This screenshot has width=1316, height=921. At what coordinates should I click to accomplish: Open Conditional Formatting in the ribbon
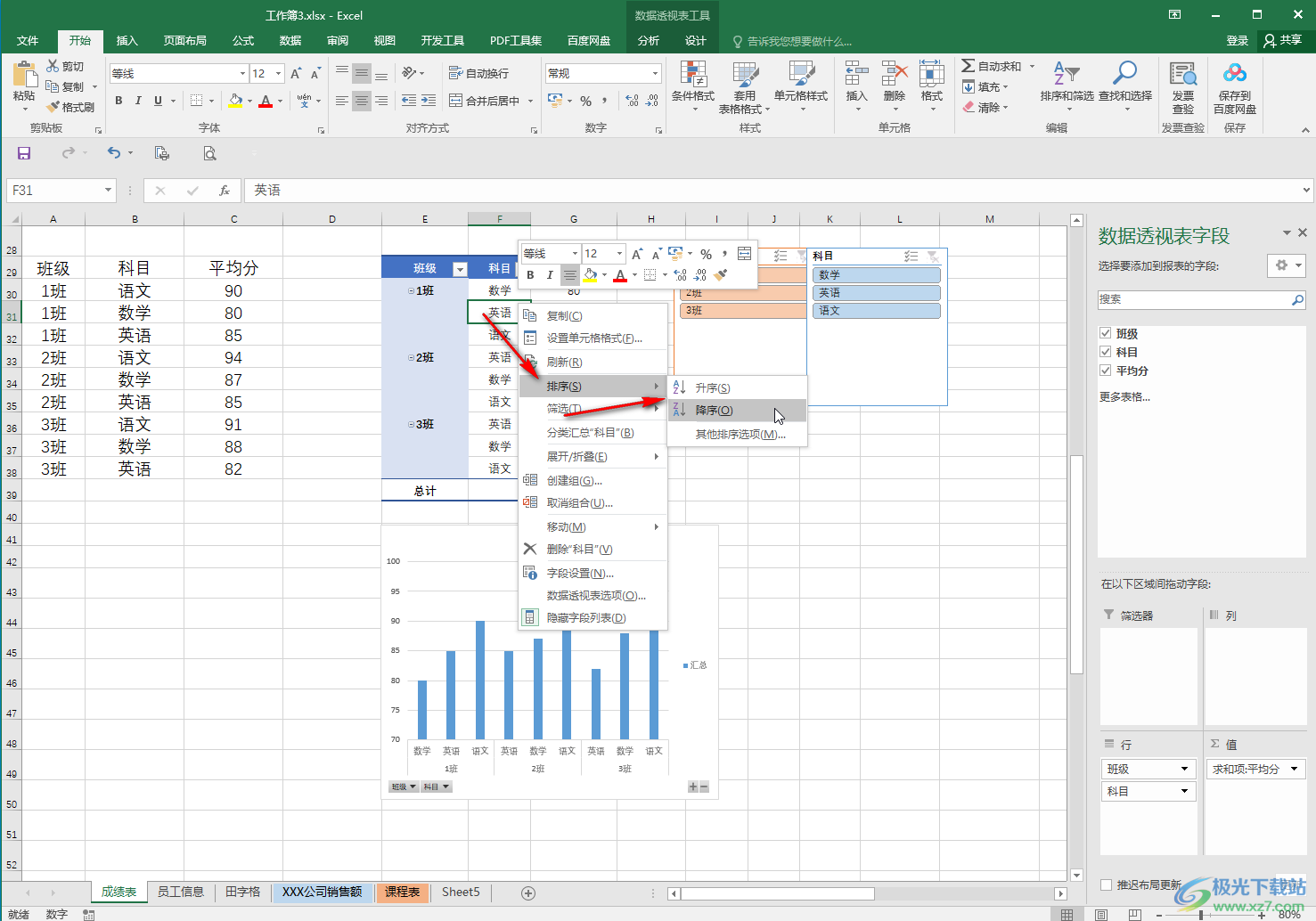(x=692, y=80)
